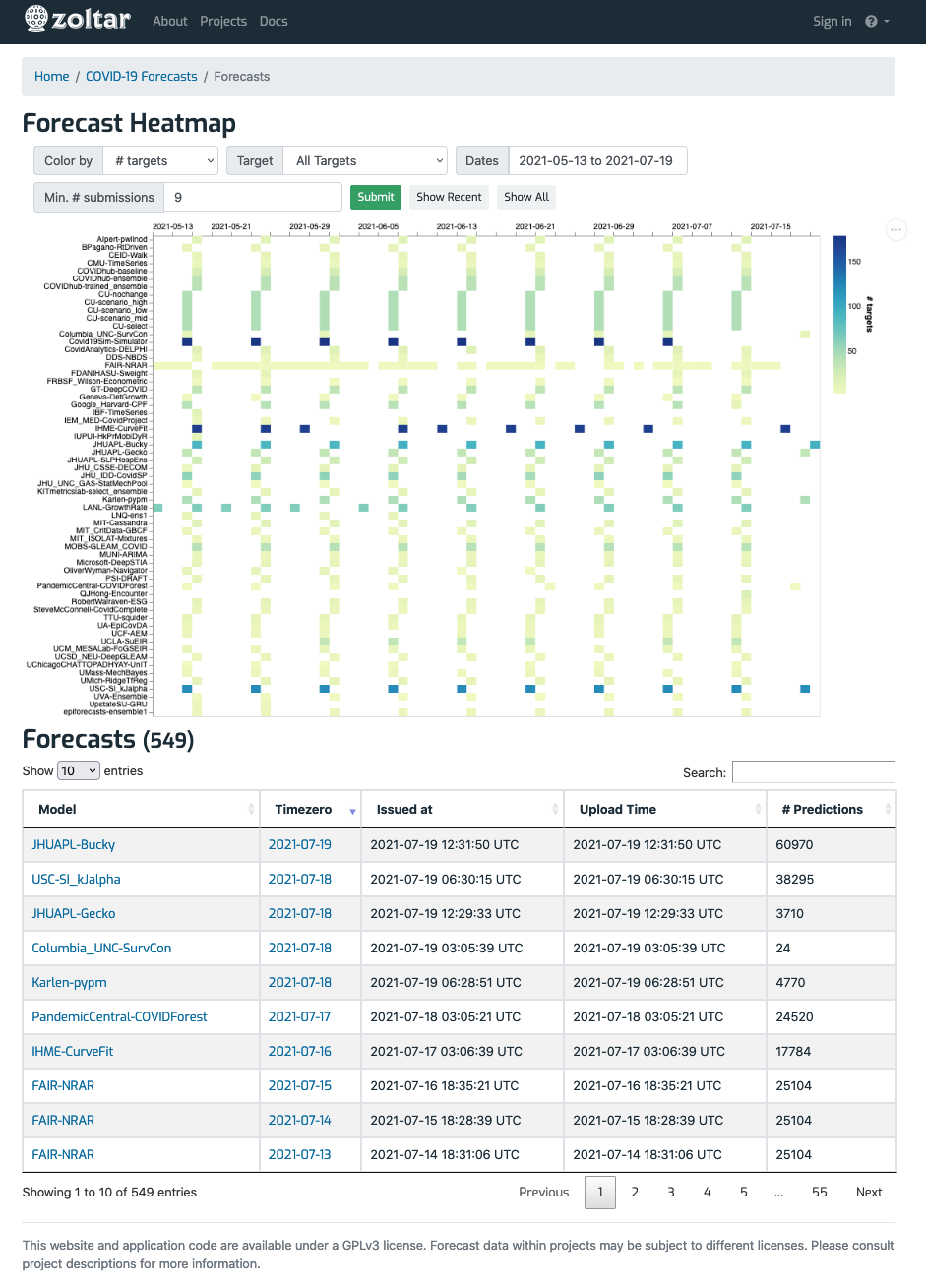
Task: Open the Color by dropdown
Action: 160,160
